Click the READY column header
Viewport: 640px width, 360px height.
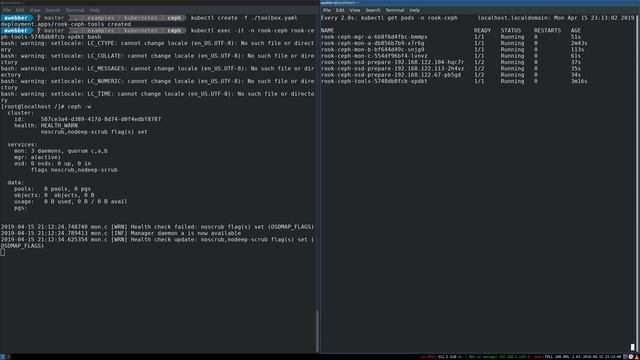tap(482, 31)
